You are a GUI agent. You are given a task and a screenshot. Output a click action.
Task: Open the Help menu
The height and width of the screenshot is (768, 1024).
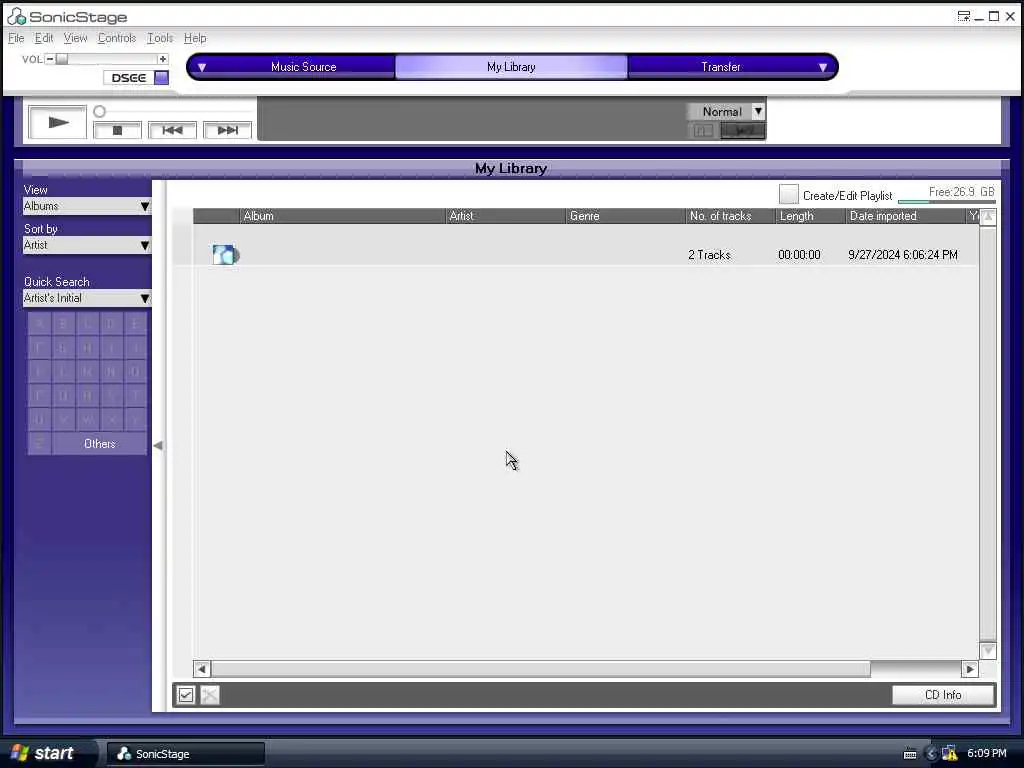tap(195, 38)
